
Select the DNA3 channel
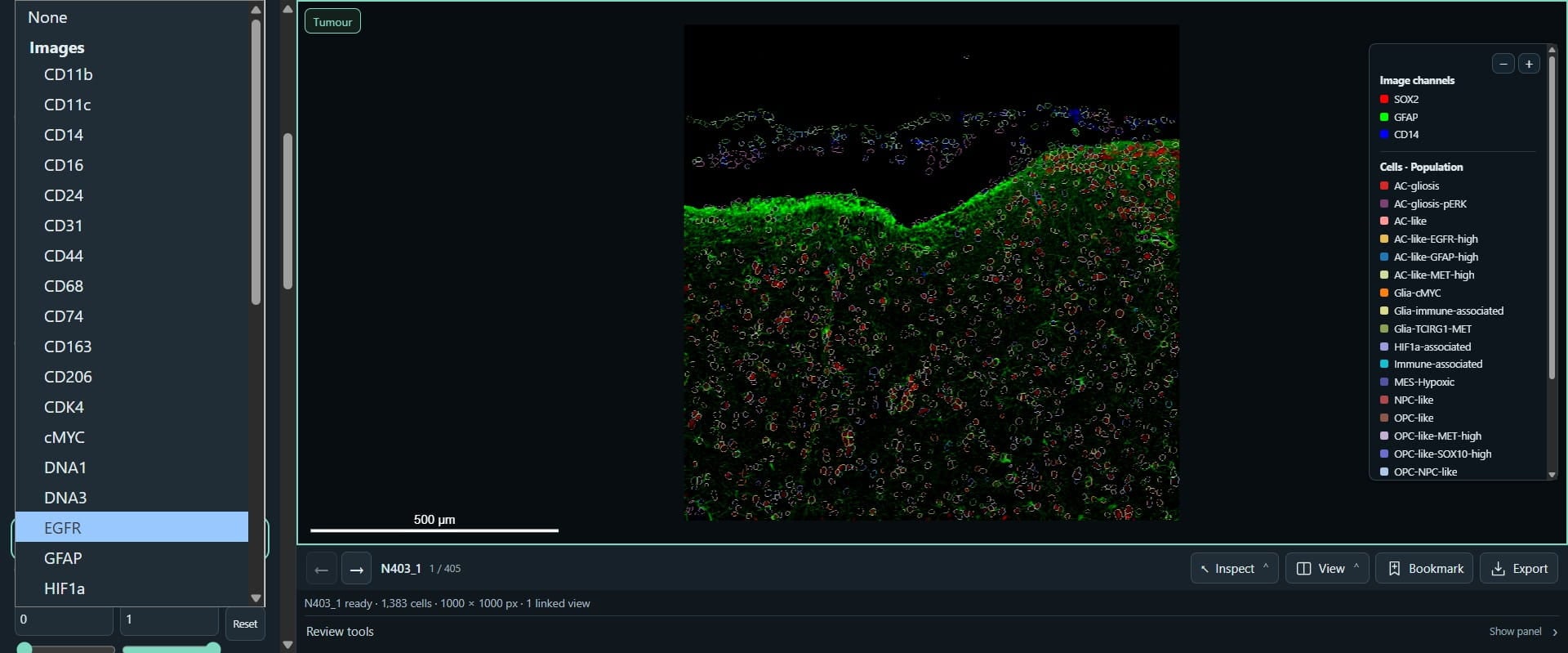[x=131, y=498]
